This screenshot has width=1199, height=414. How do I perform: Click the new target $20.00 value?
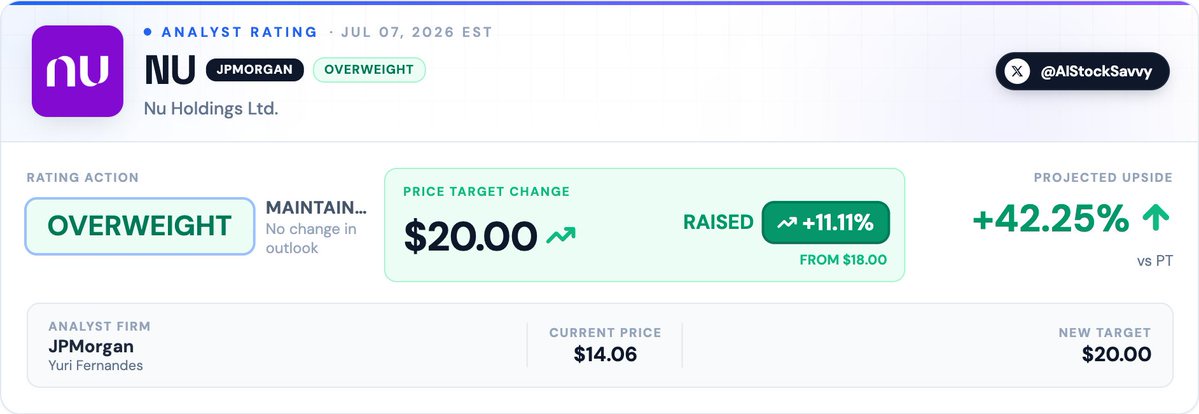tap(1116, 354)
